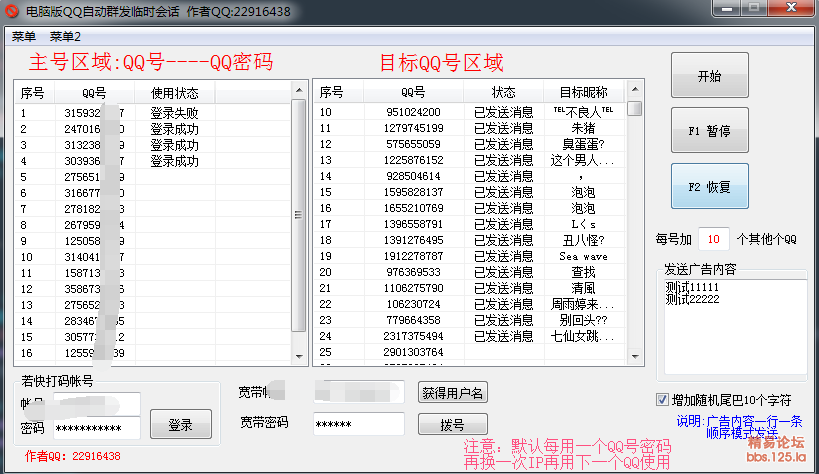
Task: Click the main account list scrollbar thumb
Action: (x=299, y=215)
